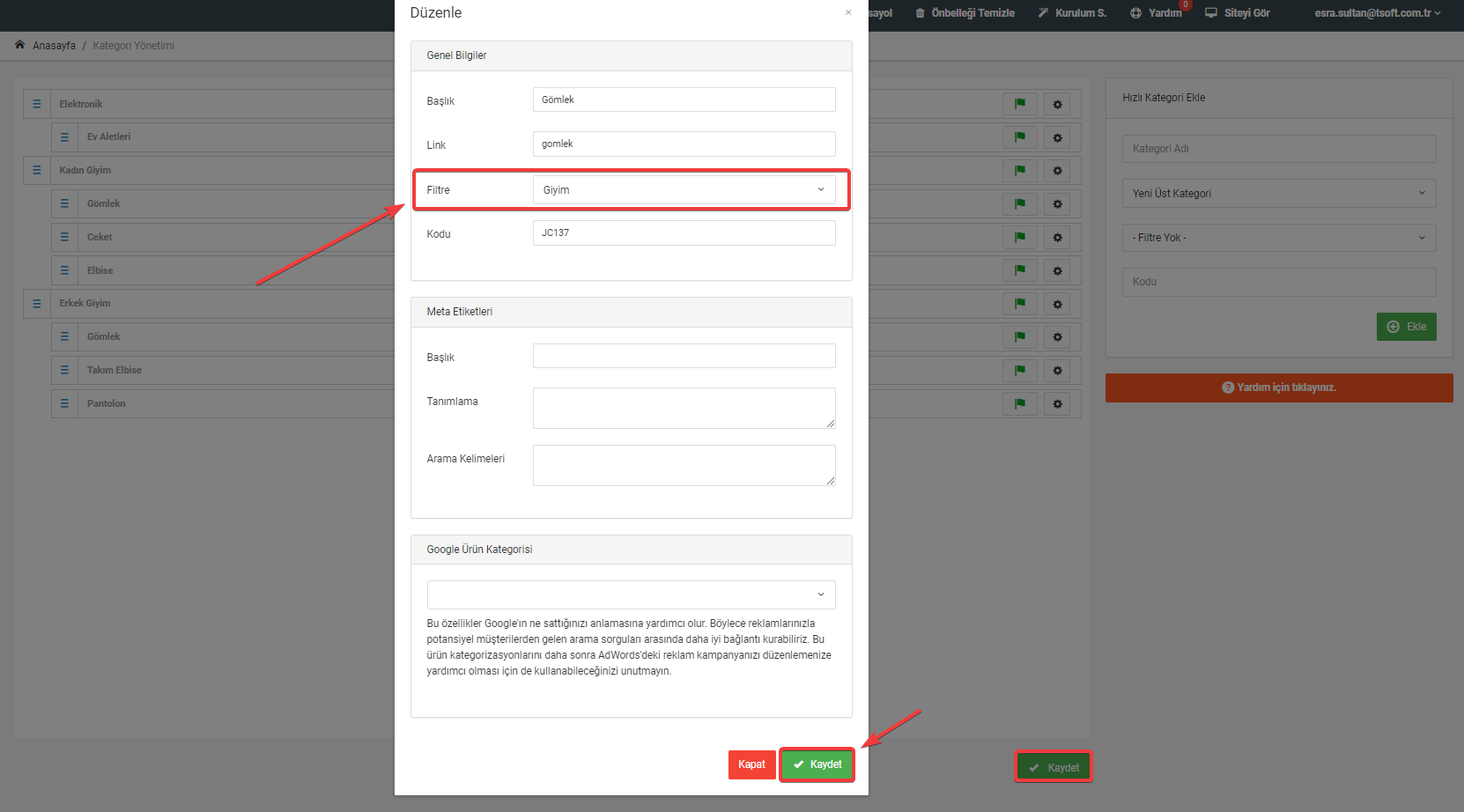
Task: Click the Kodu input in quick add panel
Action: (1279, 282)
